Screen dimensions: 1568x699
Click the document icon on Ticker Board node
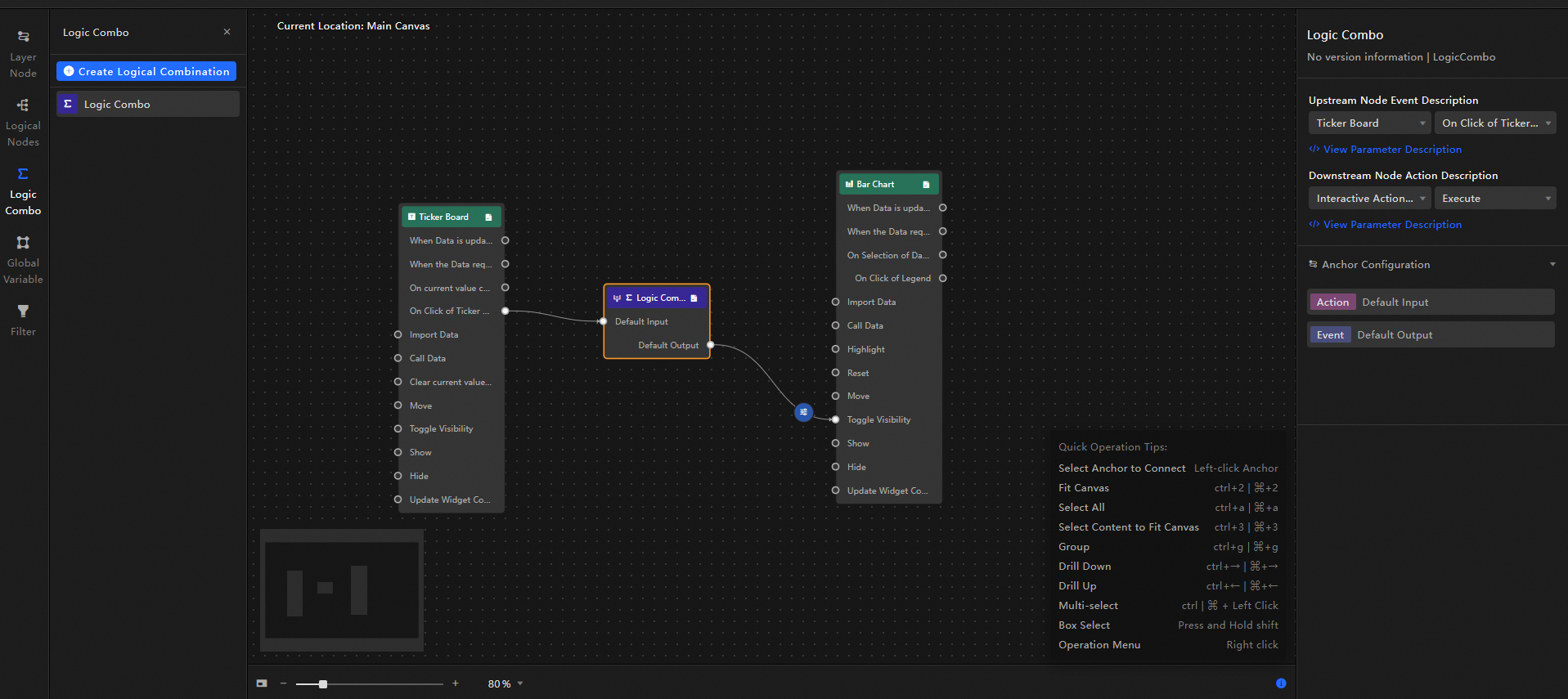click(488, 217)
